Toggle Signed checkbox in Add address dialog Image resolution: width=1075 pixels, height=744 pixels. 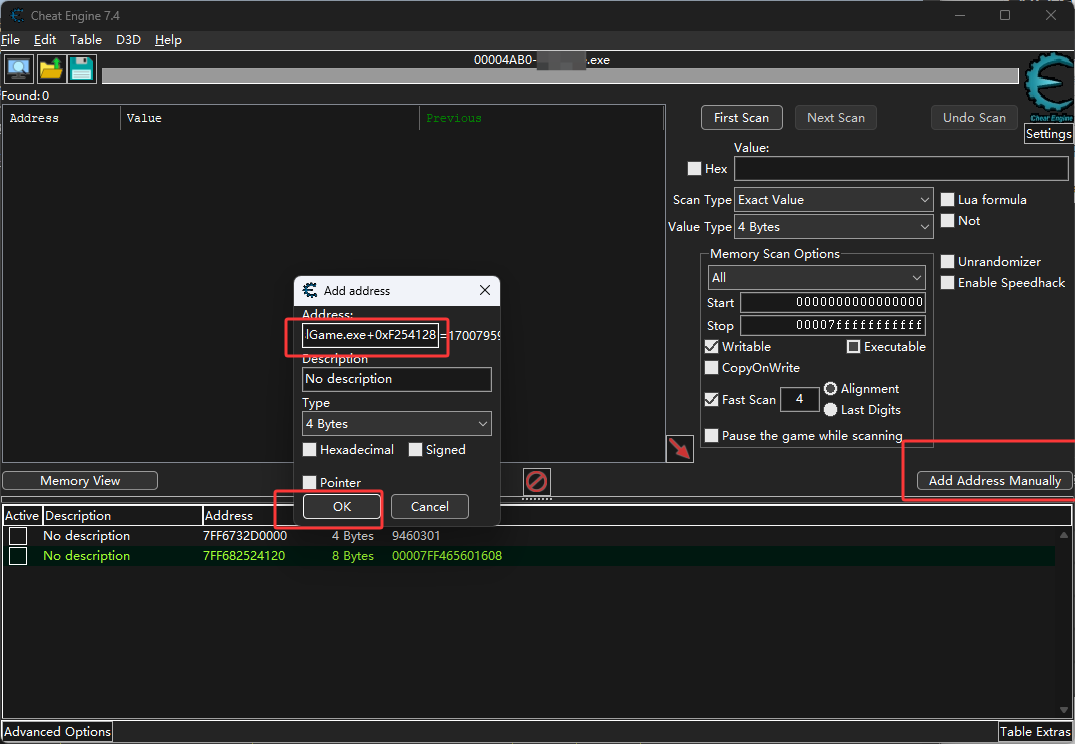tap(415, 449)
